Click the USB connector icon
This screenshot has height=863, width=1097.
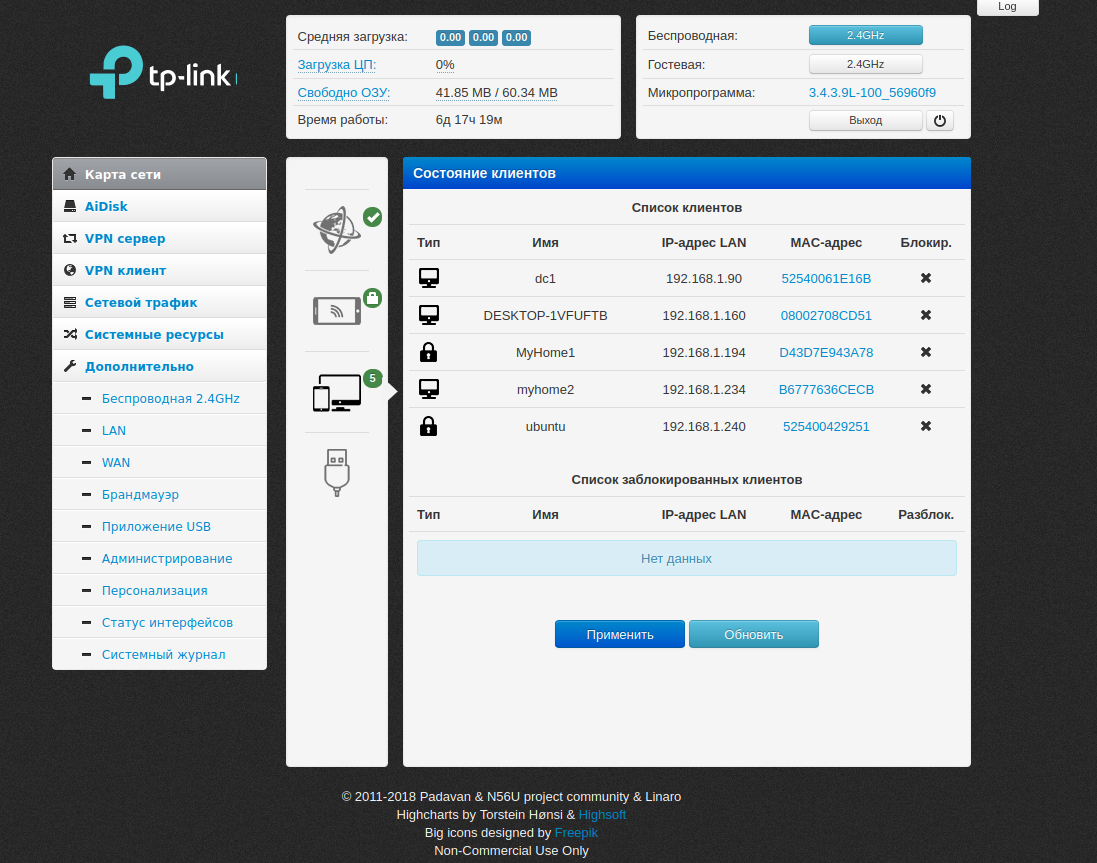pos(337,471)
